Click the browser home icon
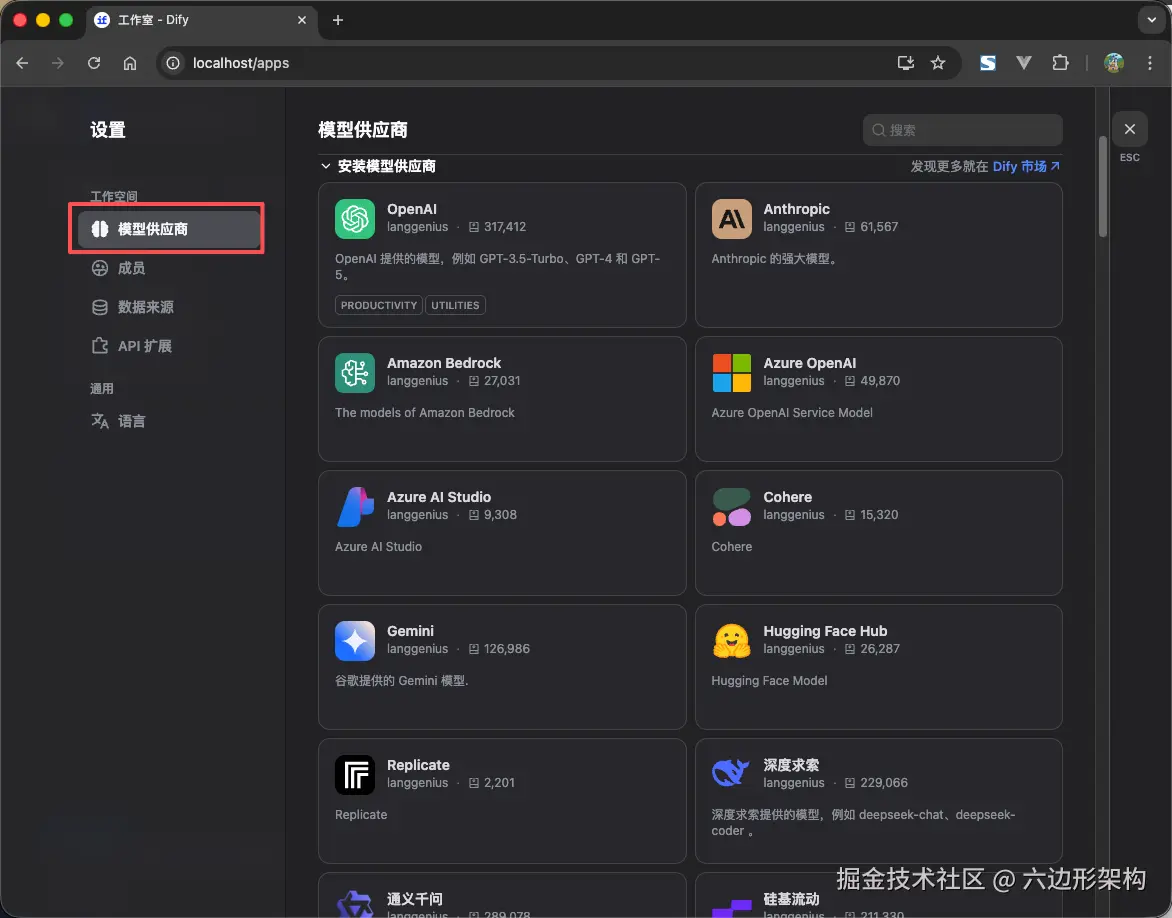This screenshot has width=1172, height=918. click(x=130, y=63)
